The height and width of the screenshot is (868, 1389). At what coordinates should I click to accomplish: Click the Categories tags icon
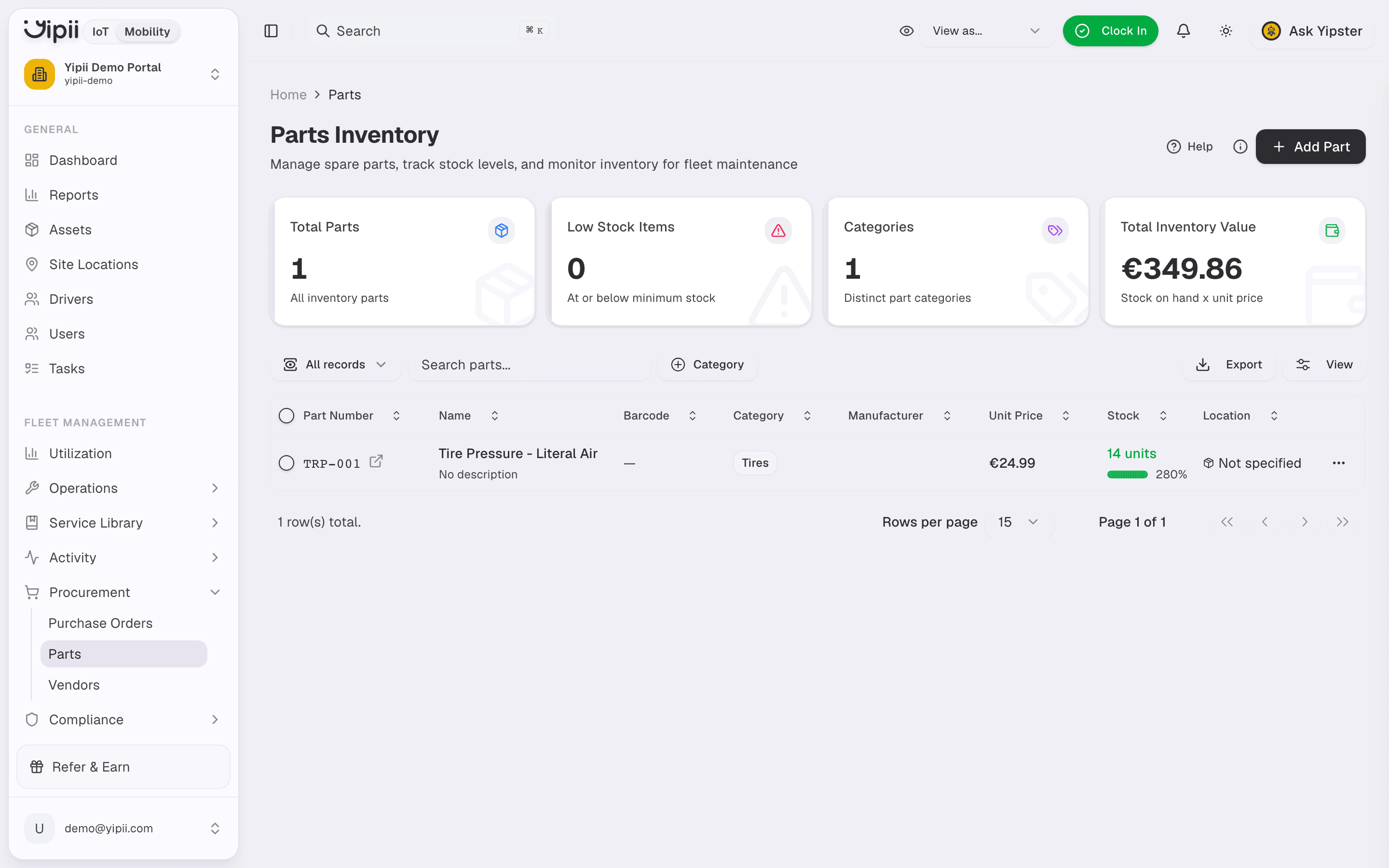pos(1055,231)
